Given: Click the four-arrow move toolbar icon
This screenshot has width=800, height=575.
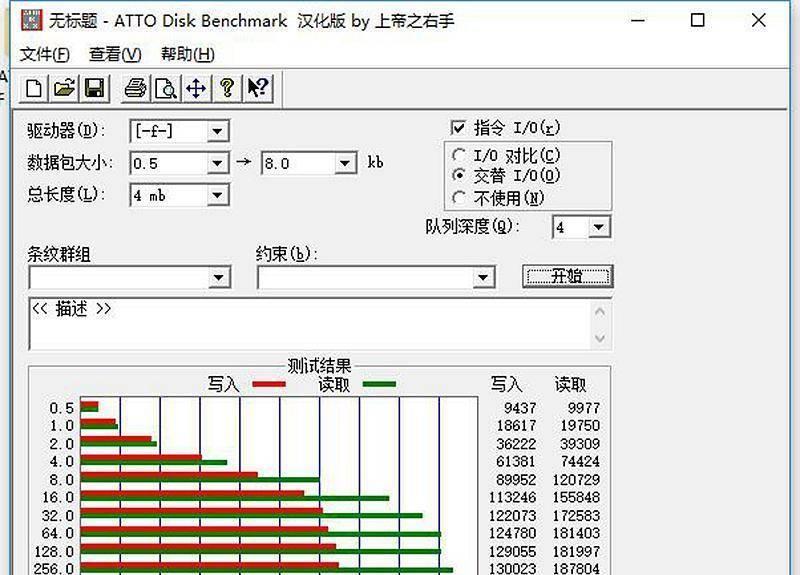Looking at the screenshot, I should pos(196,88).
